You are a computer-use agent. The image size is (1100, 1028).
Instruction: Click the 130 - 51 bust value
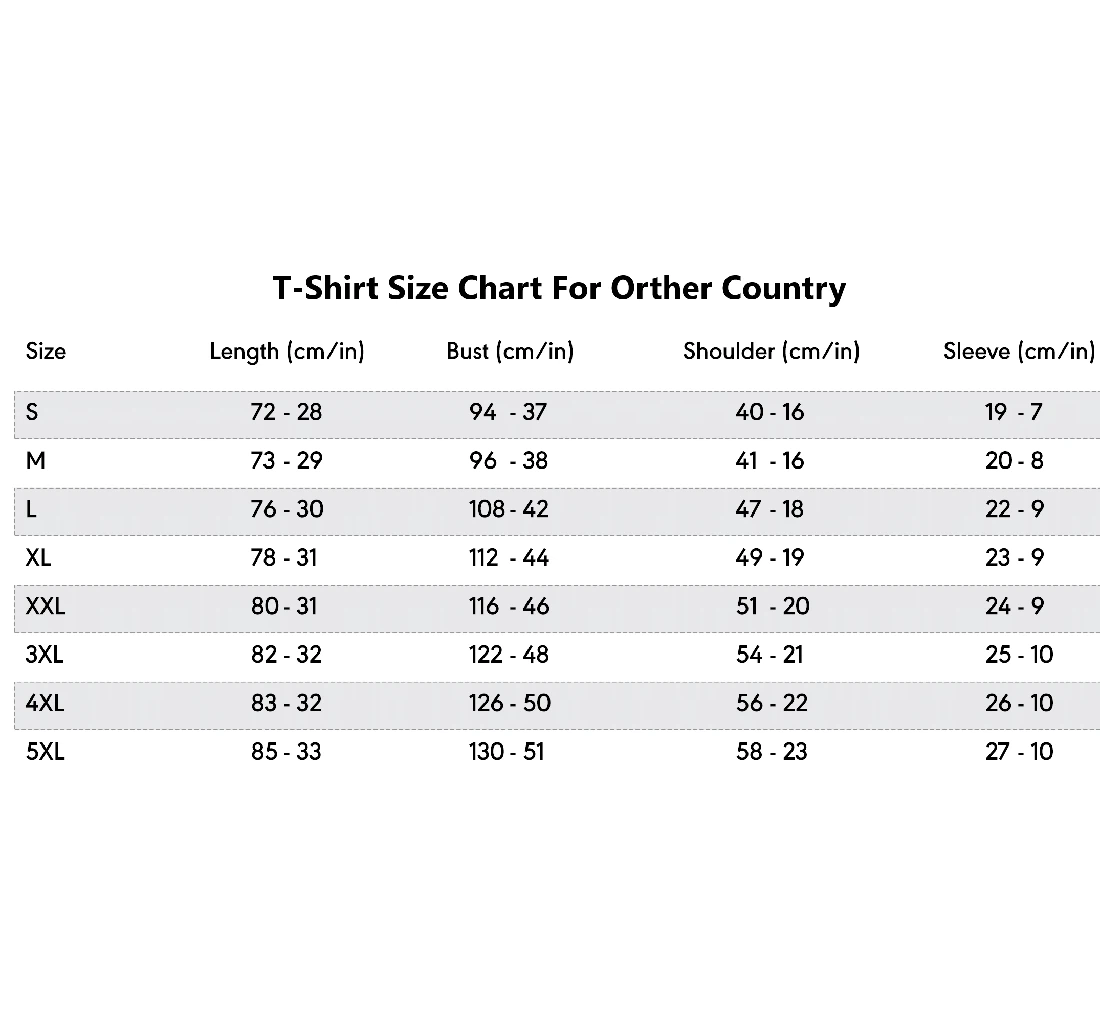(x=507, y=752)
